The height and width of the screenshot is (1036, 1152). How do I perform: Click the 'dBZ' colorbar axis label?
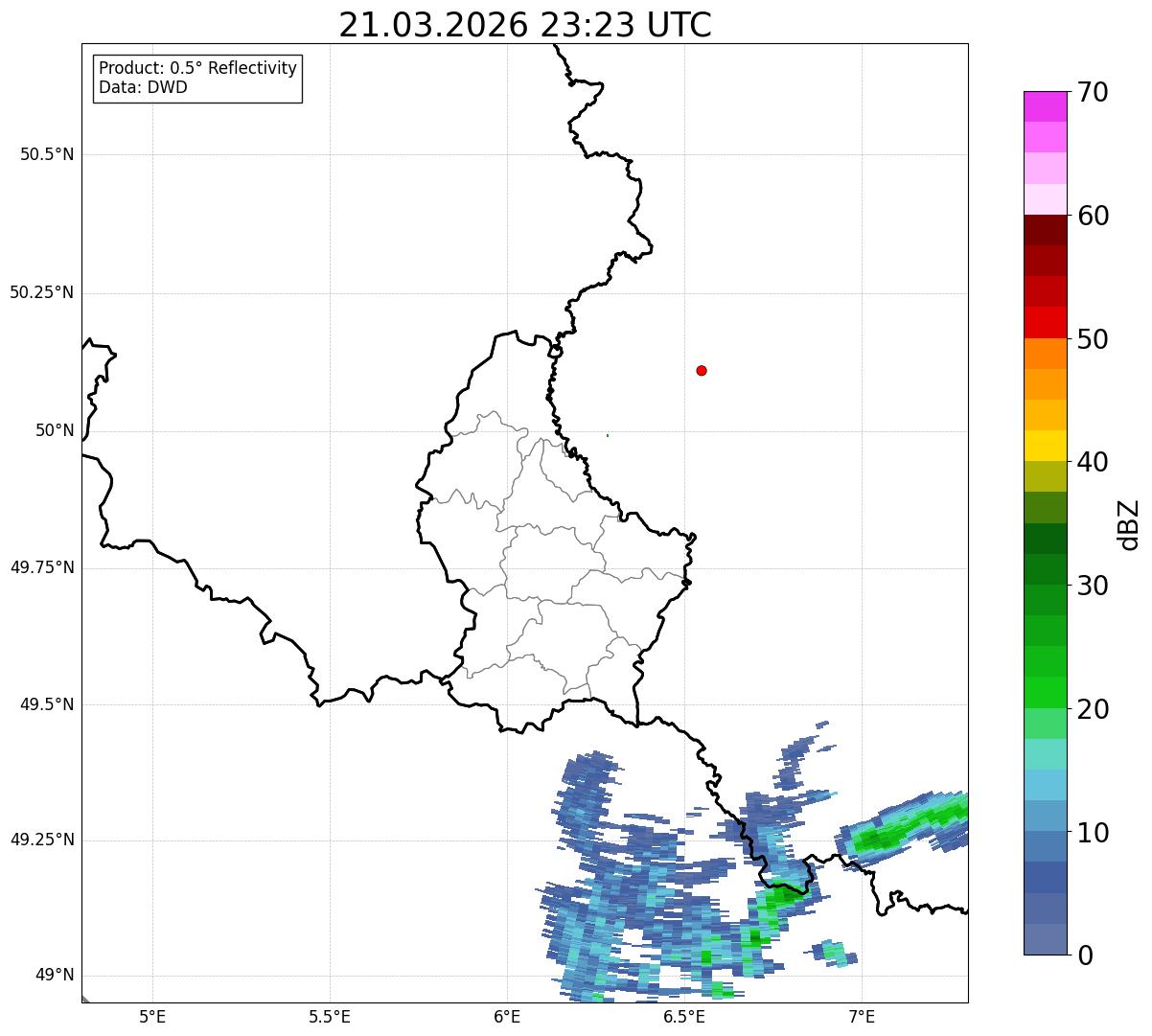pyautogui.click(x=1129, y=524)
